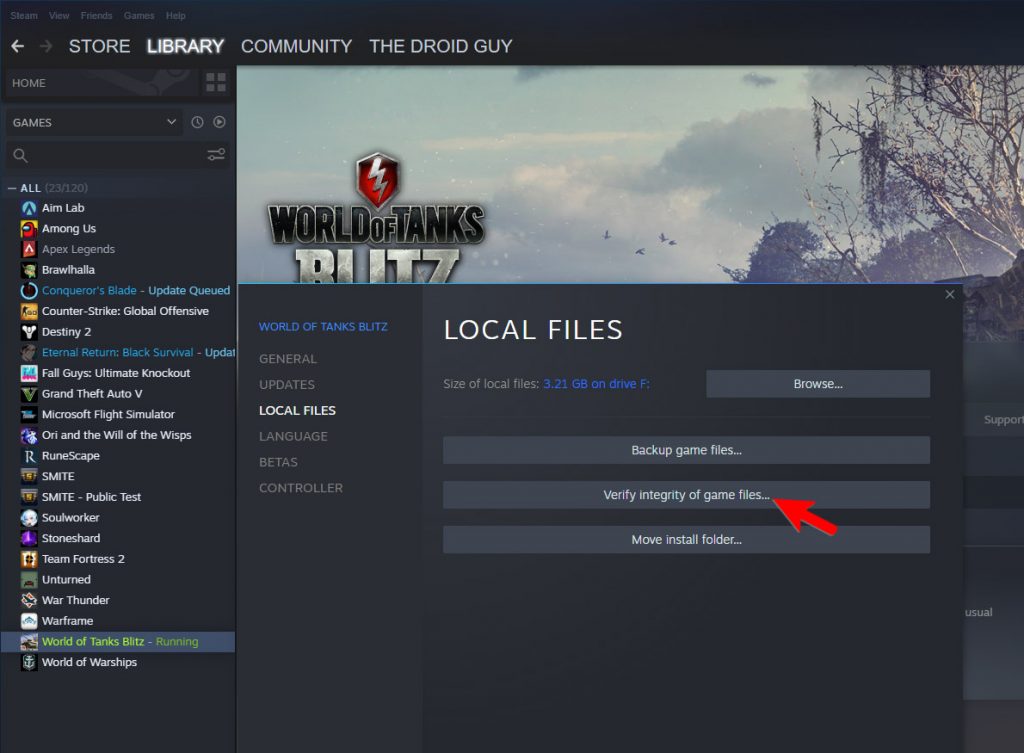Viewport: 1024px width, 753px height.
Task: Click the Browse... button
Action: tap(818, 384)
